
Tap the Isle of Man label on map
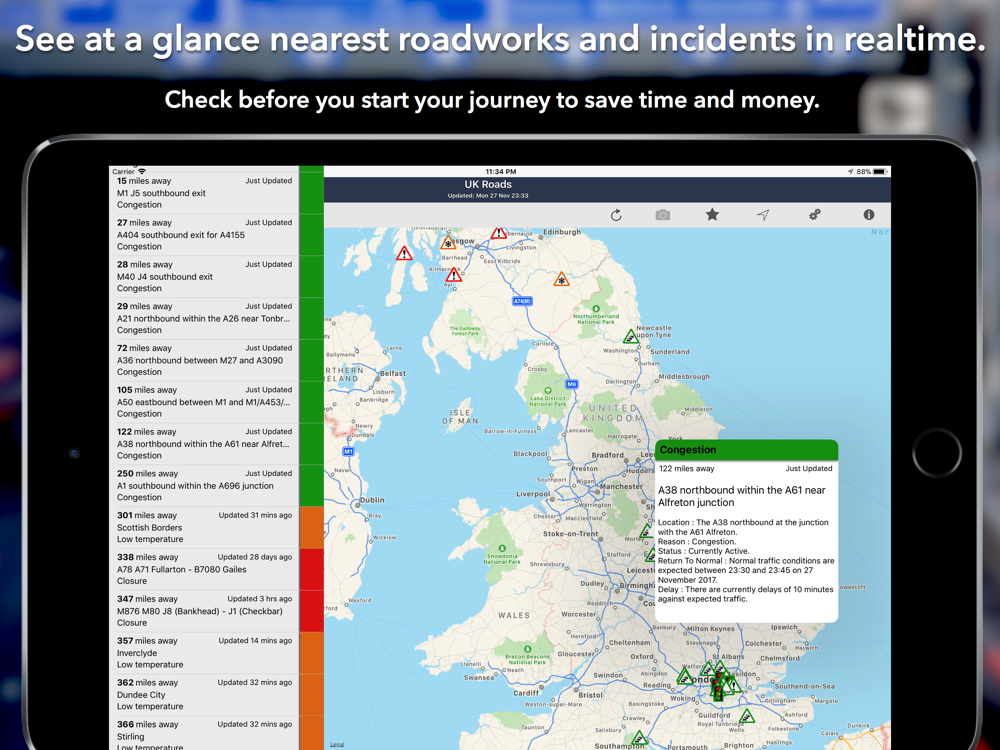460,416
